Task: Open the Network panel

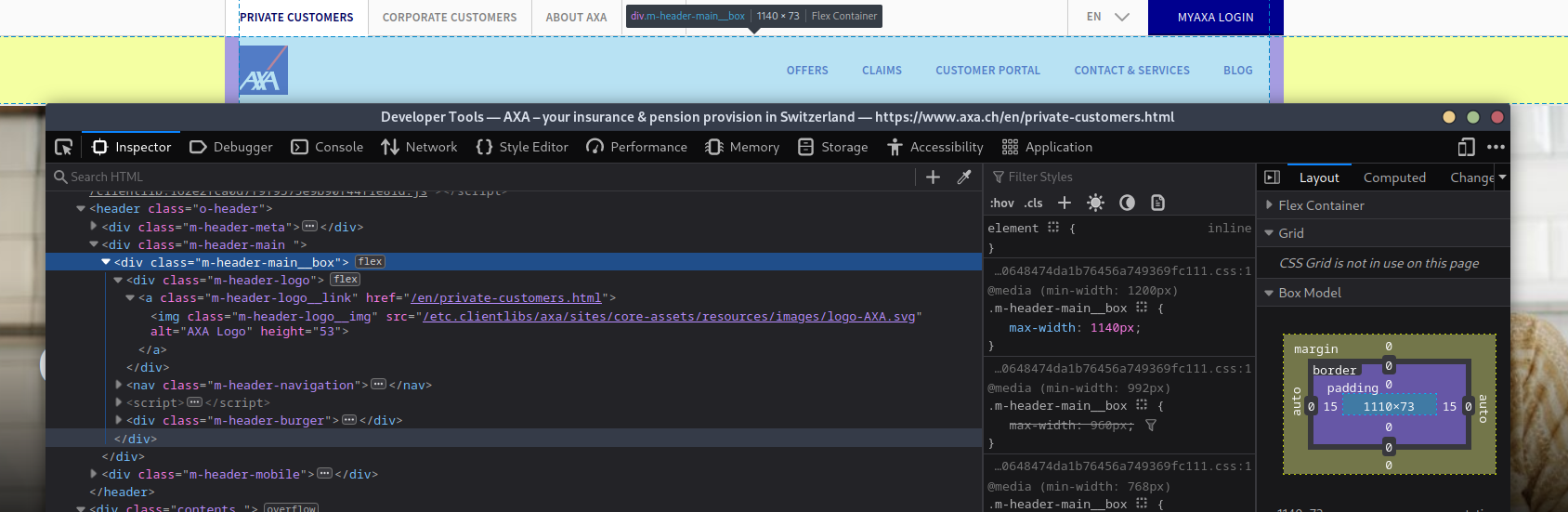Action: point(419,147)
